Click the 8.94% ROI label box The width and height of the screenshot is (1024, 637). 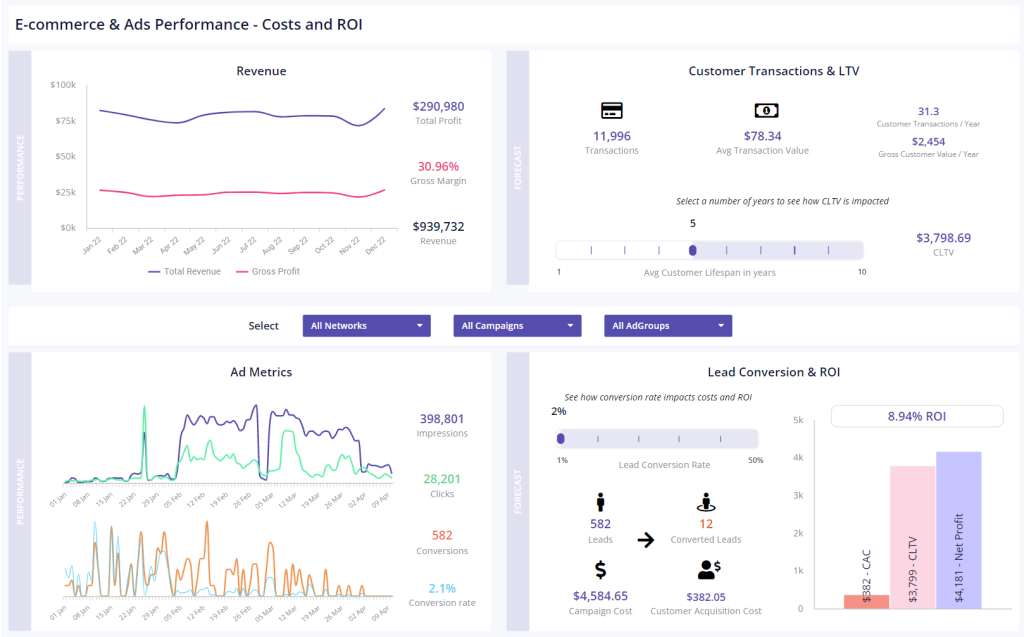pos(916,416)
